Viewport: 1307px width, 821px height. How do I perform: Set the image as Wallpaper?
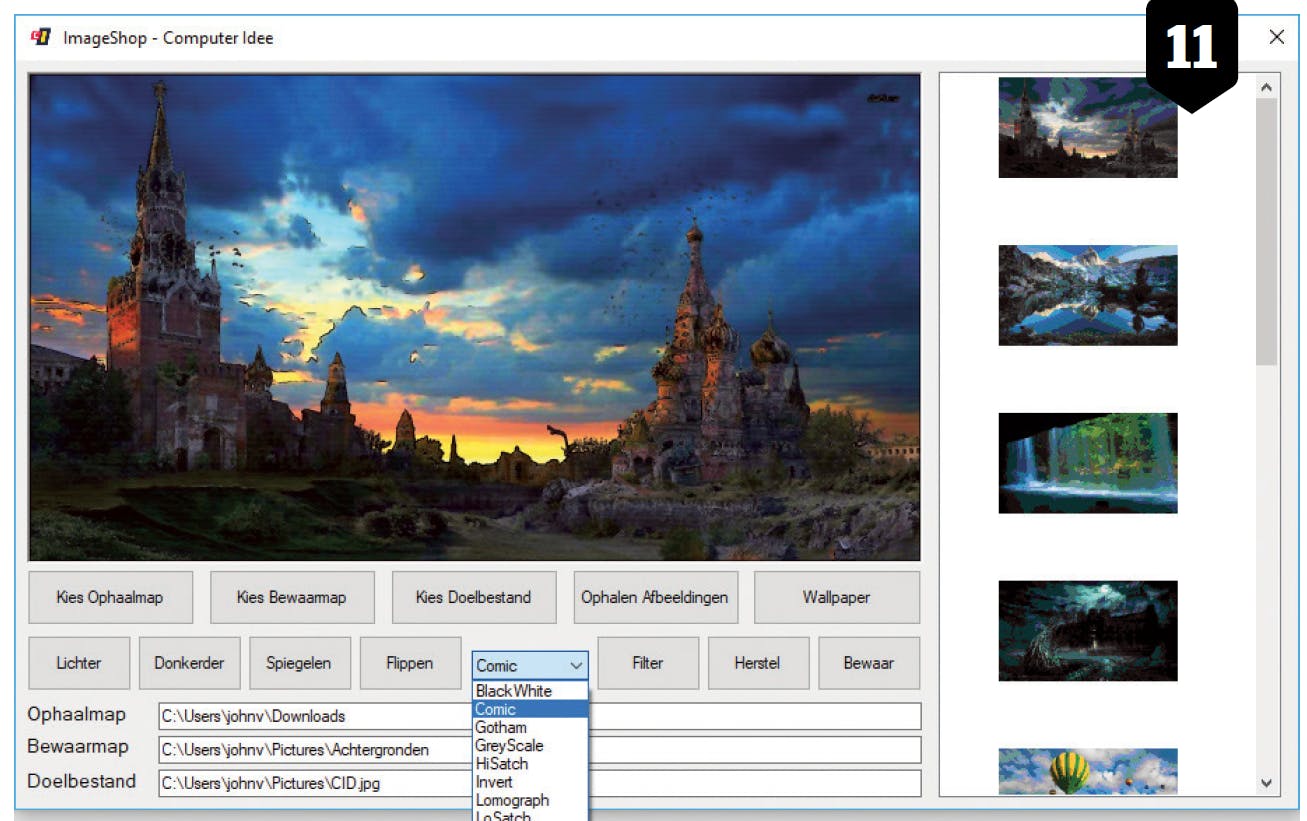pyautogui.click(x=838, y=596)
